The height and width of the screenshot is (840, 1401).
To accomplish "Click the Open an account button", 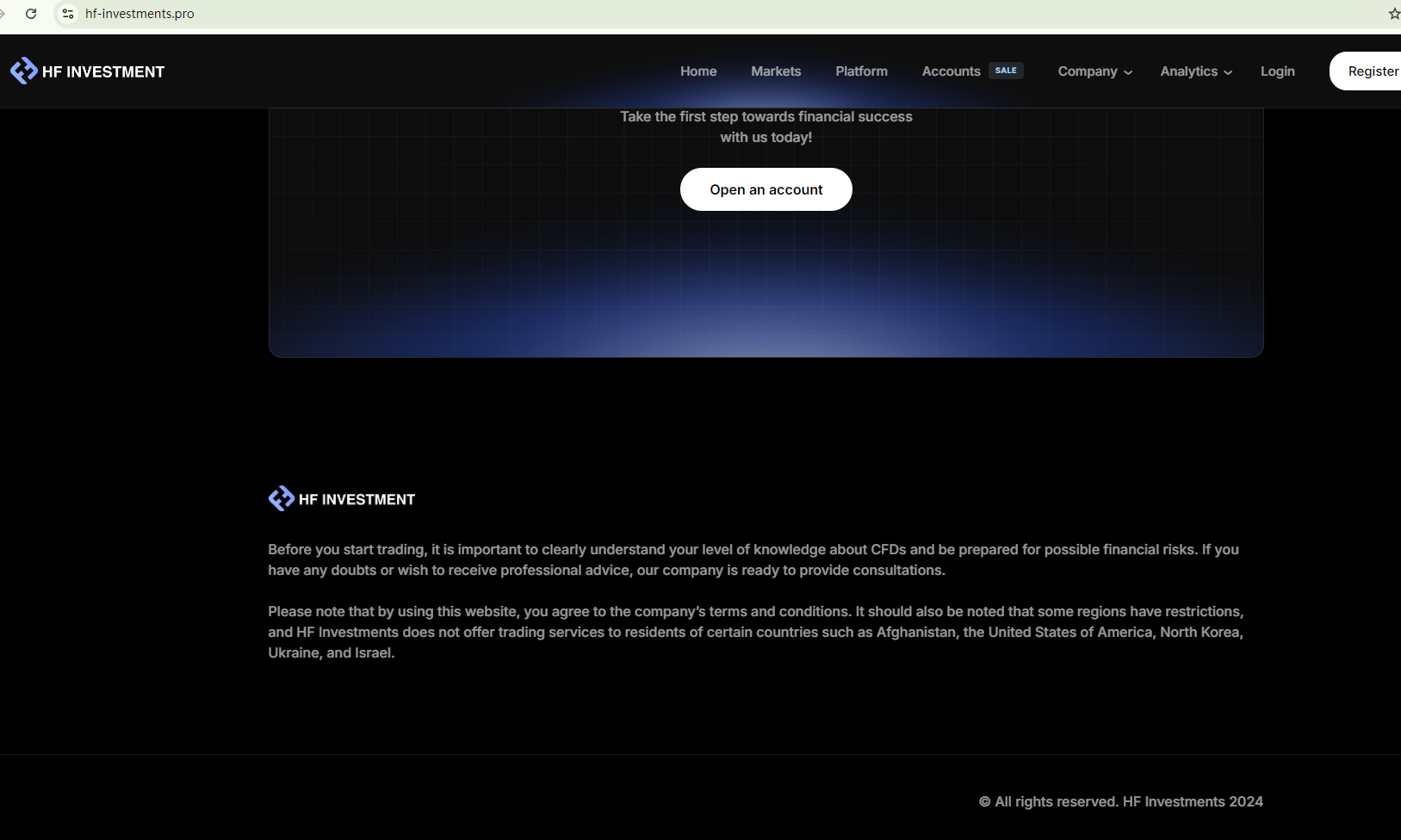I will coord(766,189).
